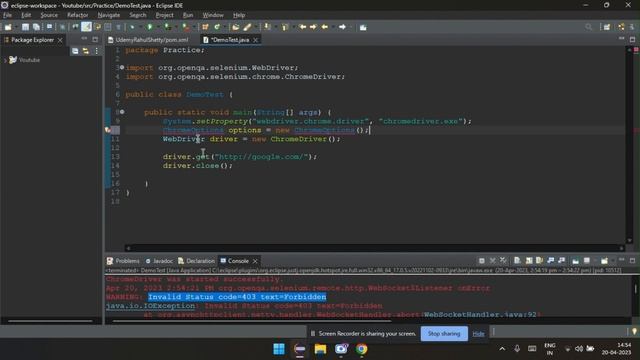This screenshot has height=360, width=640.
Task: Click the Open Perspective icon
Action: pyautogui.click(x=607, y=27)
